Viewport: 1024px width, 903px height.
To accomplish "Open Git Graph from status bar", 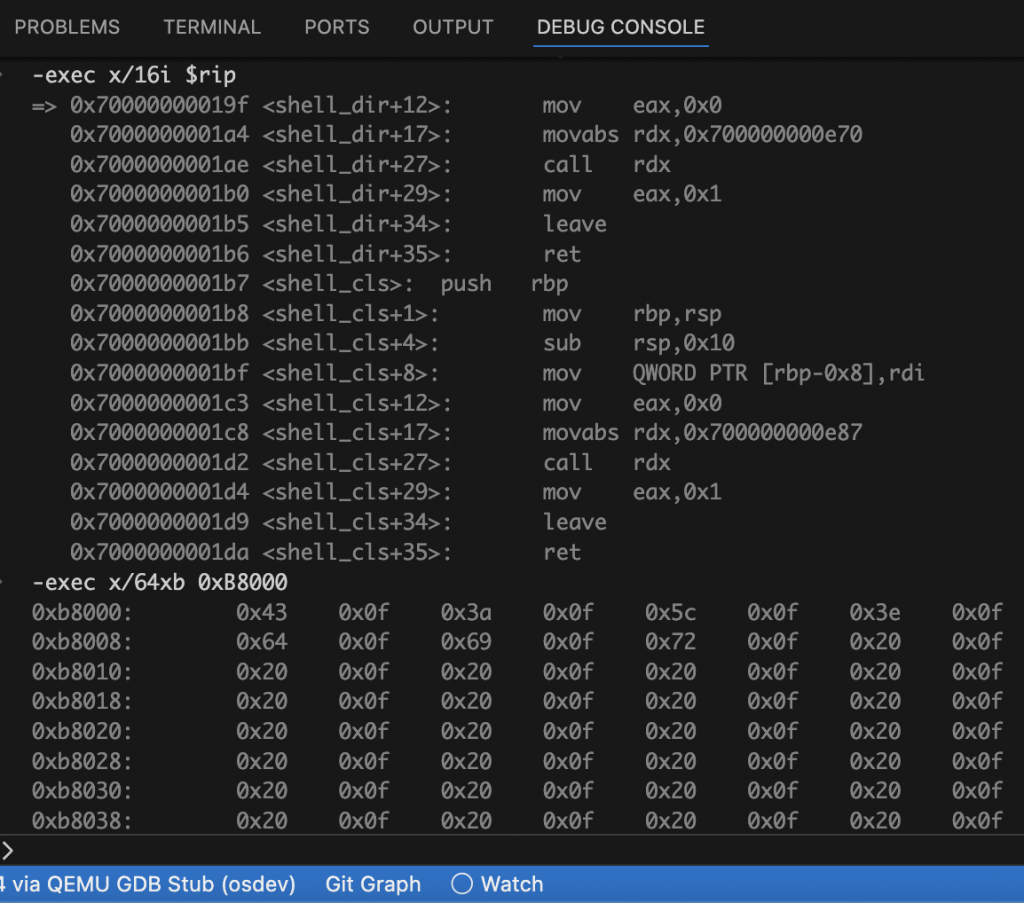I will point(373,884).
